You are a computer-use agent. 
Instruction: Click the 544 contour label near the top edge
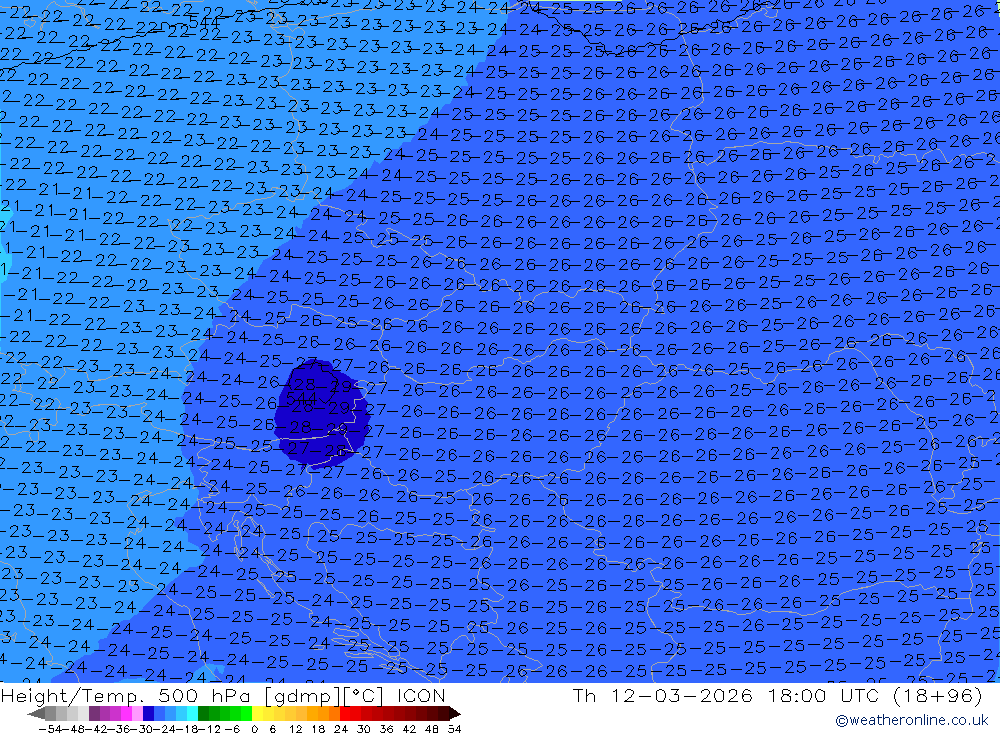[x=203, y=22]
